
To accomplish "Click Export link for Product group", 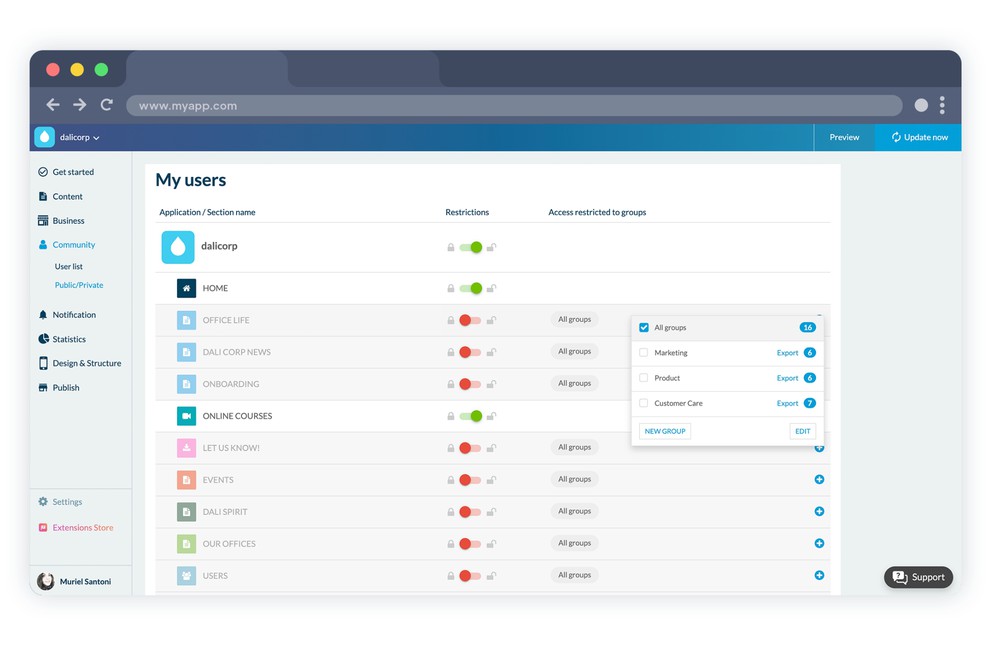I will click(787, 378).
